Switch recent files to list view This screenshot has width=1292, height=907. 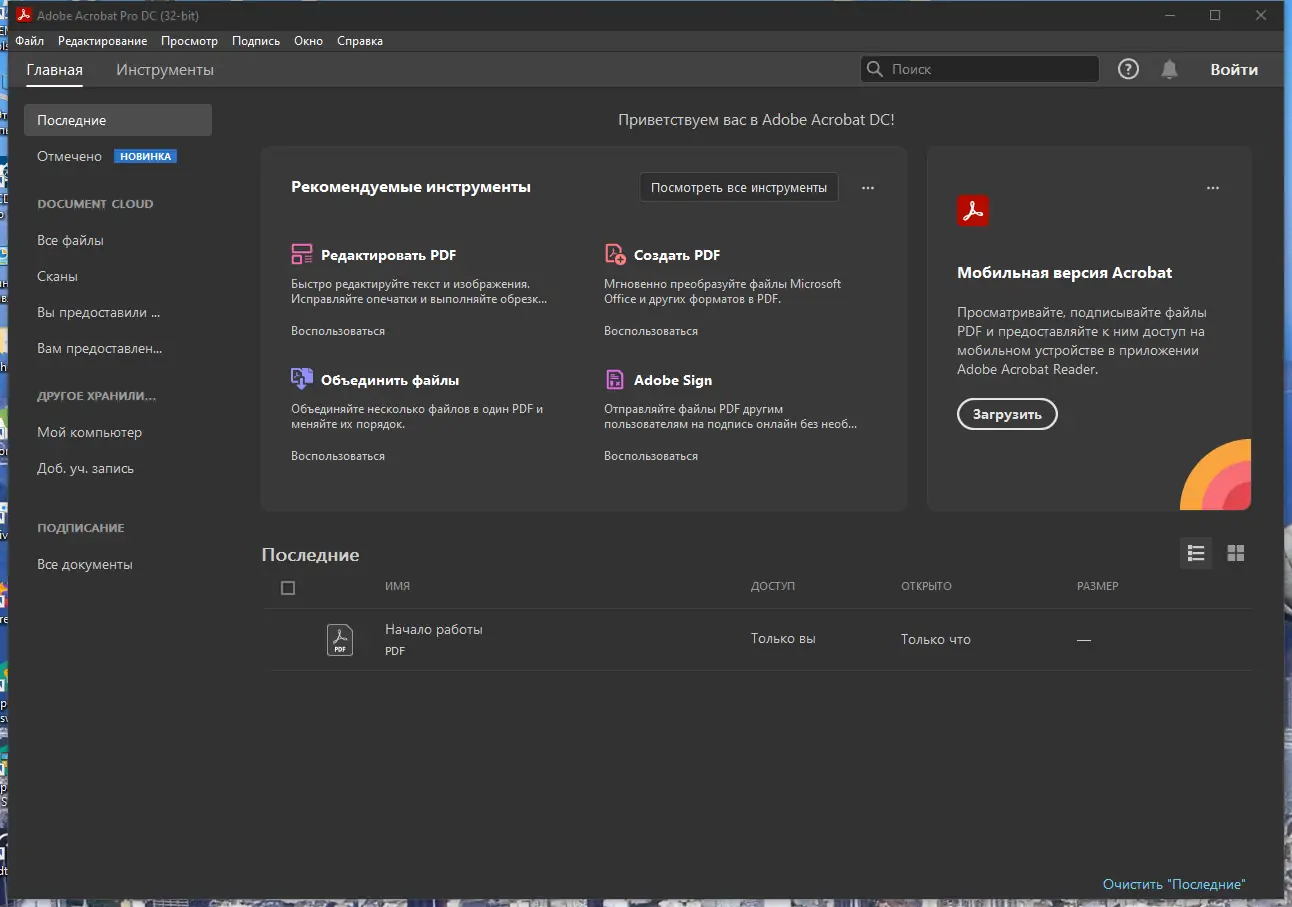coord(1196,553)
